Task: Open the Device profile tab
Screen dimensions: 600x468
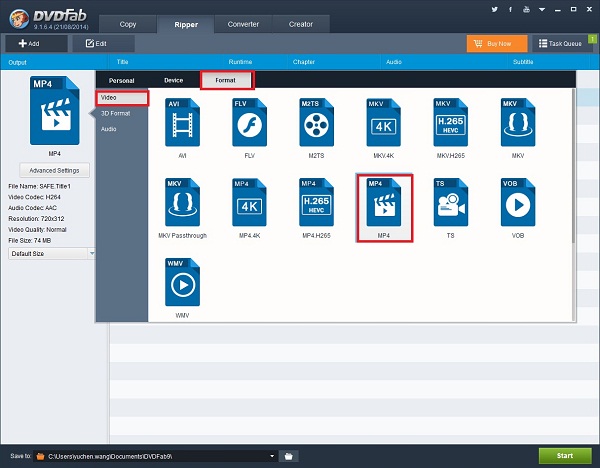Action: pyautogui.click(x=173, y=80)
